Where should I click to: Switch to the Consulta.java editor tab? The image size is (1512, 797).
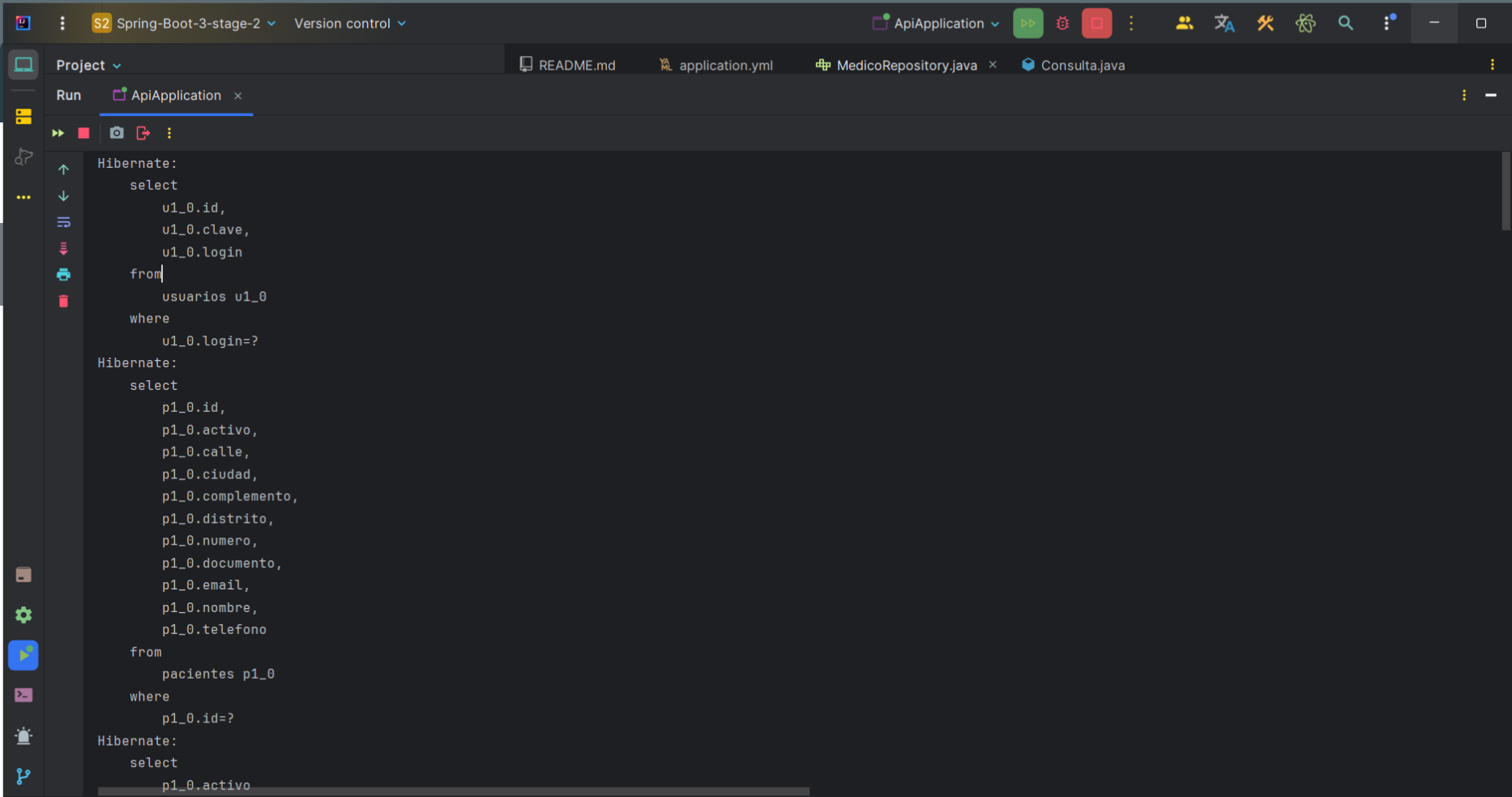click(1073, 65)
